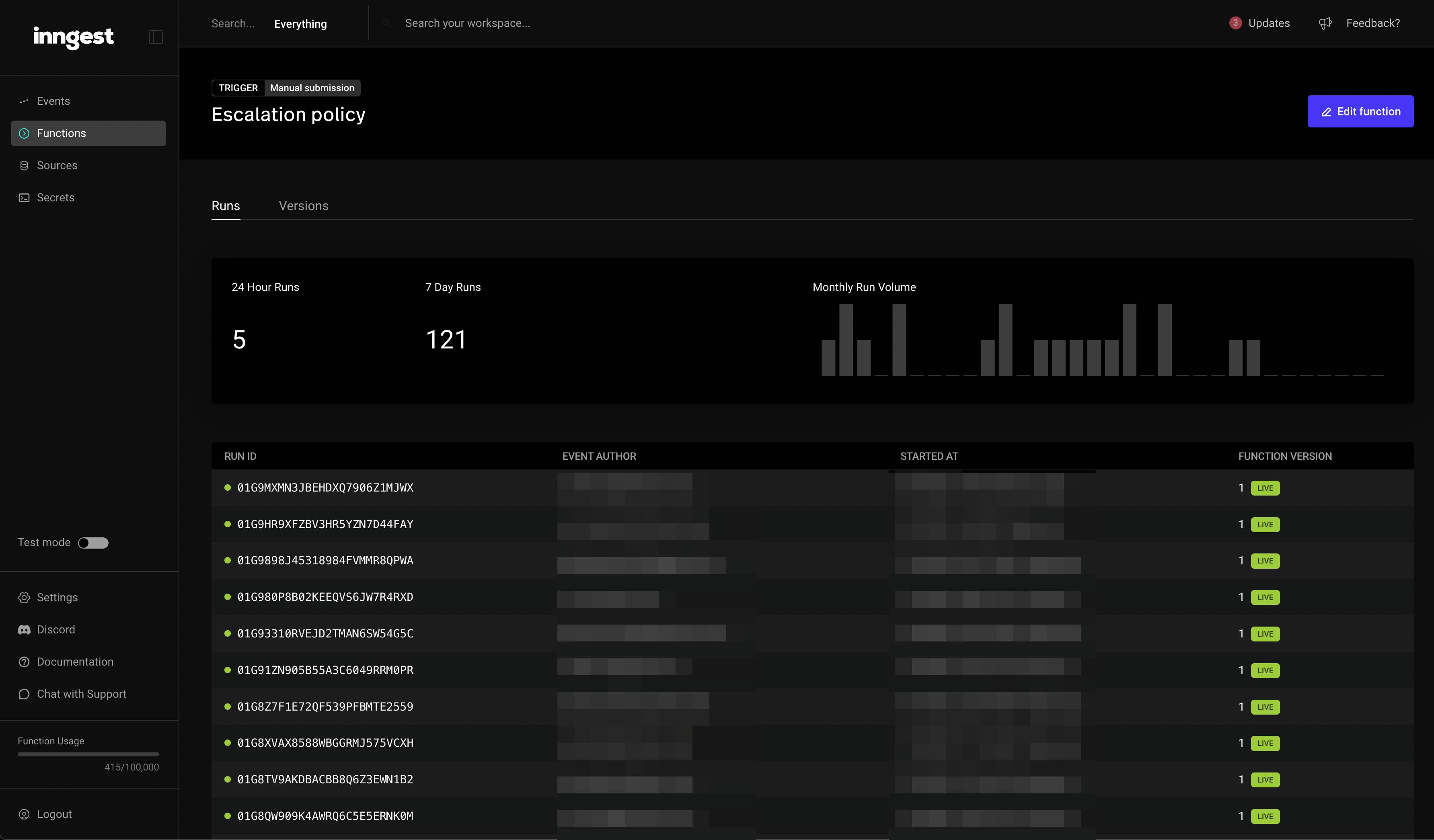Click status dot for run 01G9HR9XFZBV3HR5YZN7D44FAY
This screenshot has width=1434, height=840.
click(228, 524)
